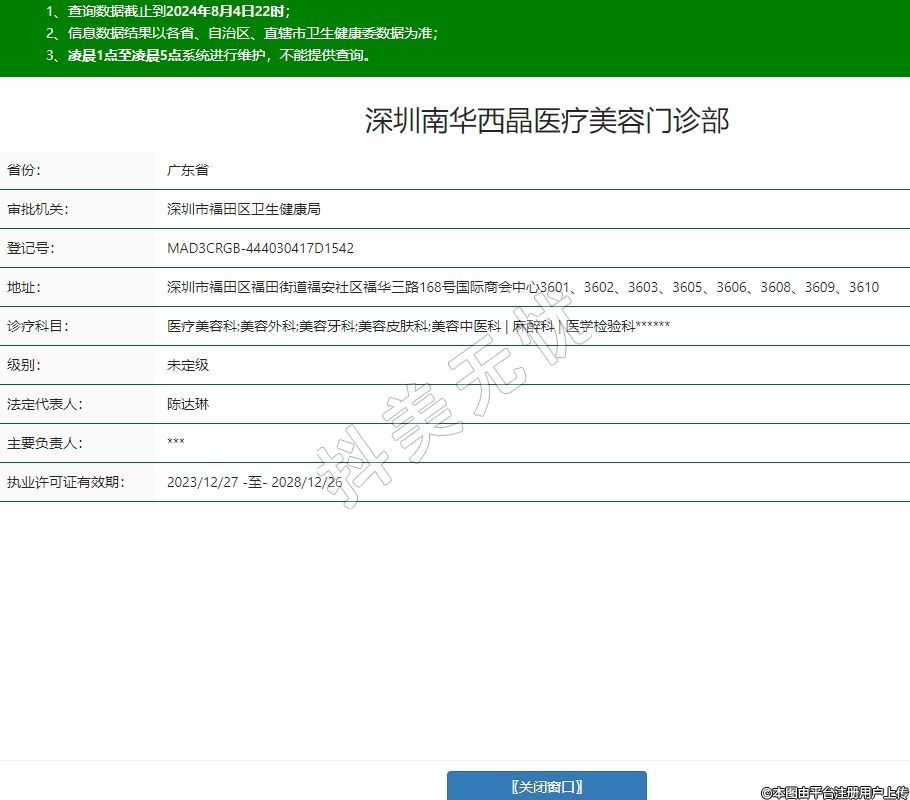Viewport: 910px width, 800px height.
Task: Click the 地址 field label
Action: [x=24, y=287]
